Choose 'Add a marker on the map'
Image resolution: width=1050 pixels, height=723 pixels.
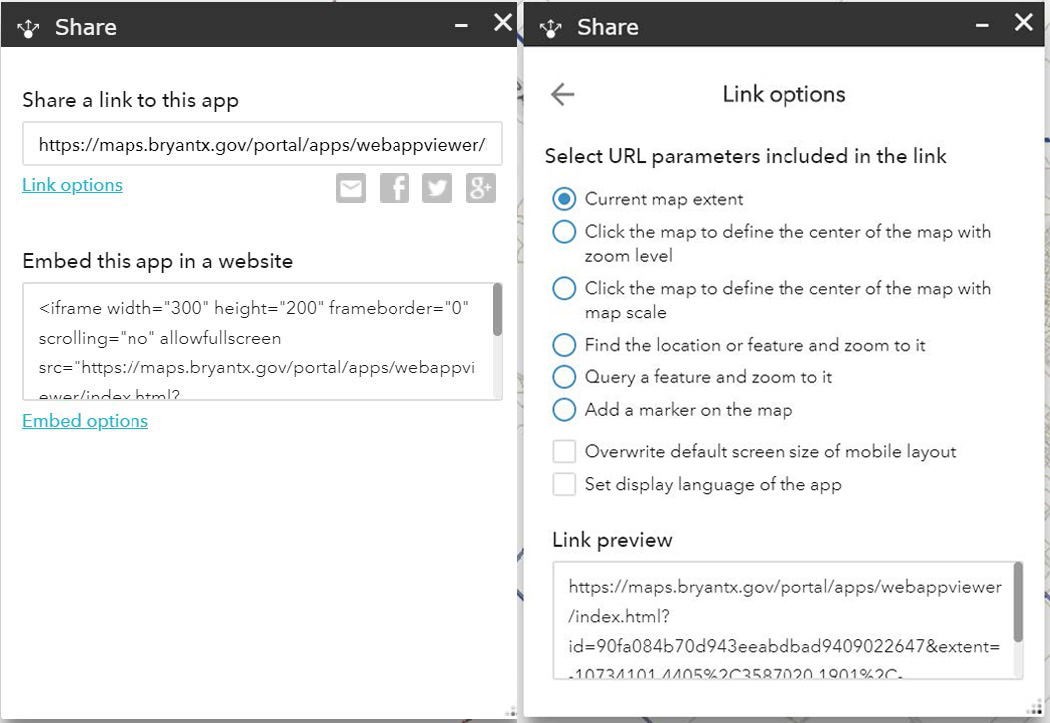563,410
